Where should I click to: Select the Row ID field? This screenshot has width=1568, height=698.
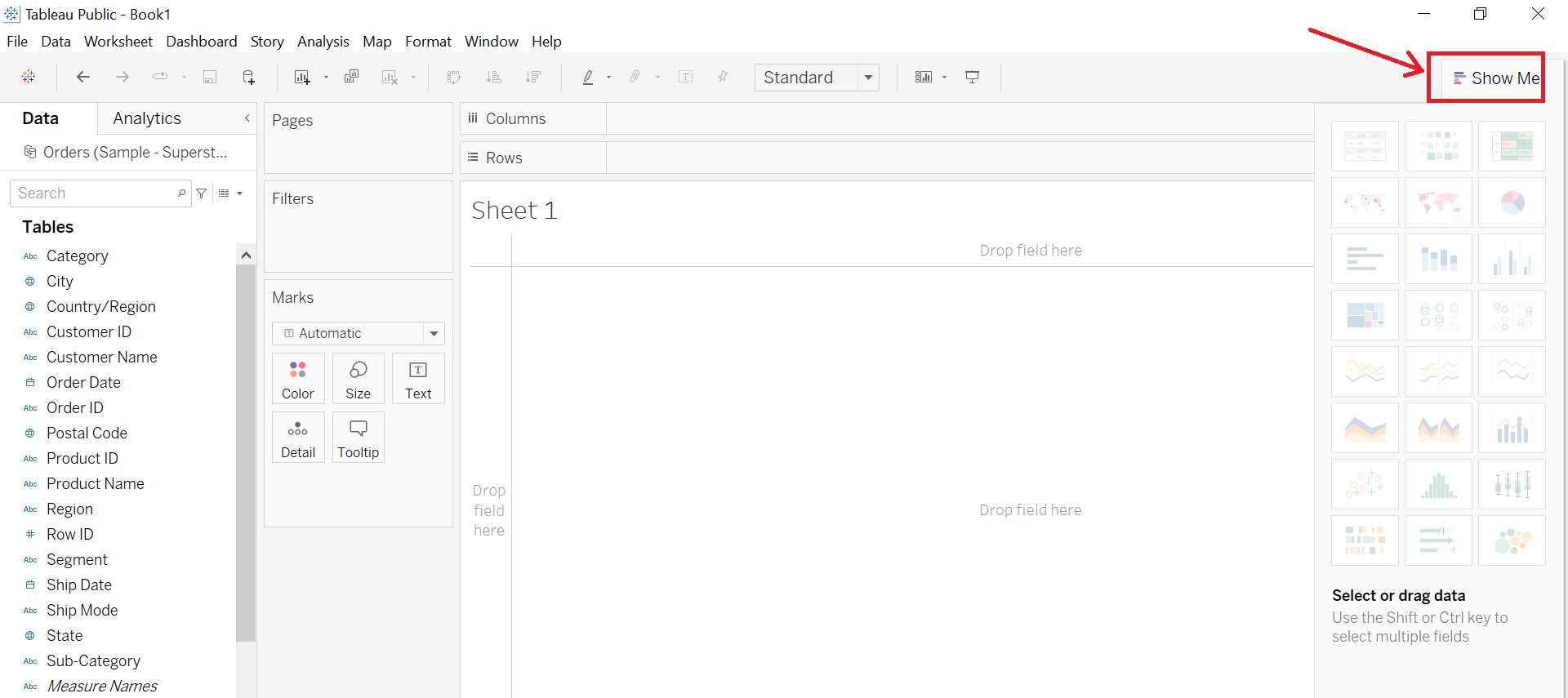pos(69,535)
